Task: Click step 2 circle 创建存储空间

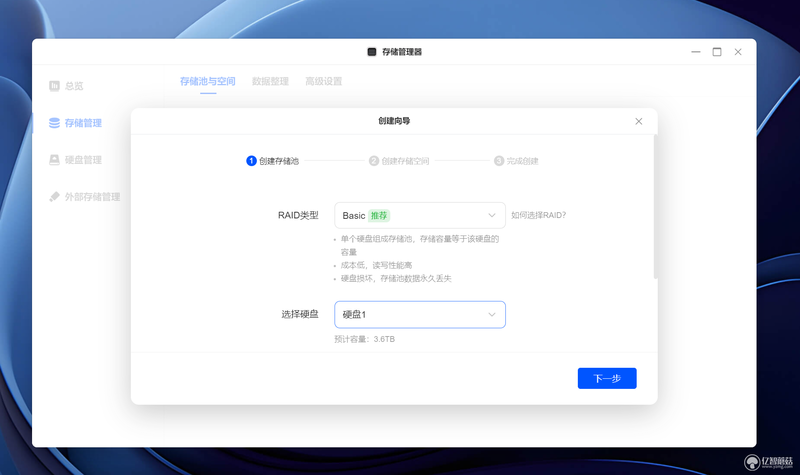Action: pyautogui.click(x=373, y=161)
